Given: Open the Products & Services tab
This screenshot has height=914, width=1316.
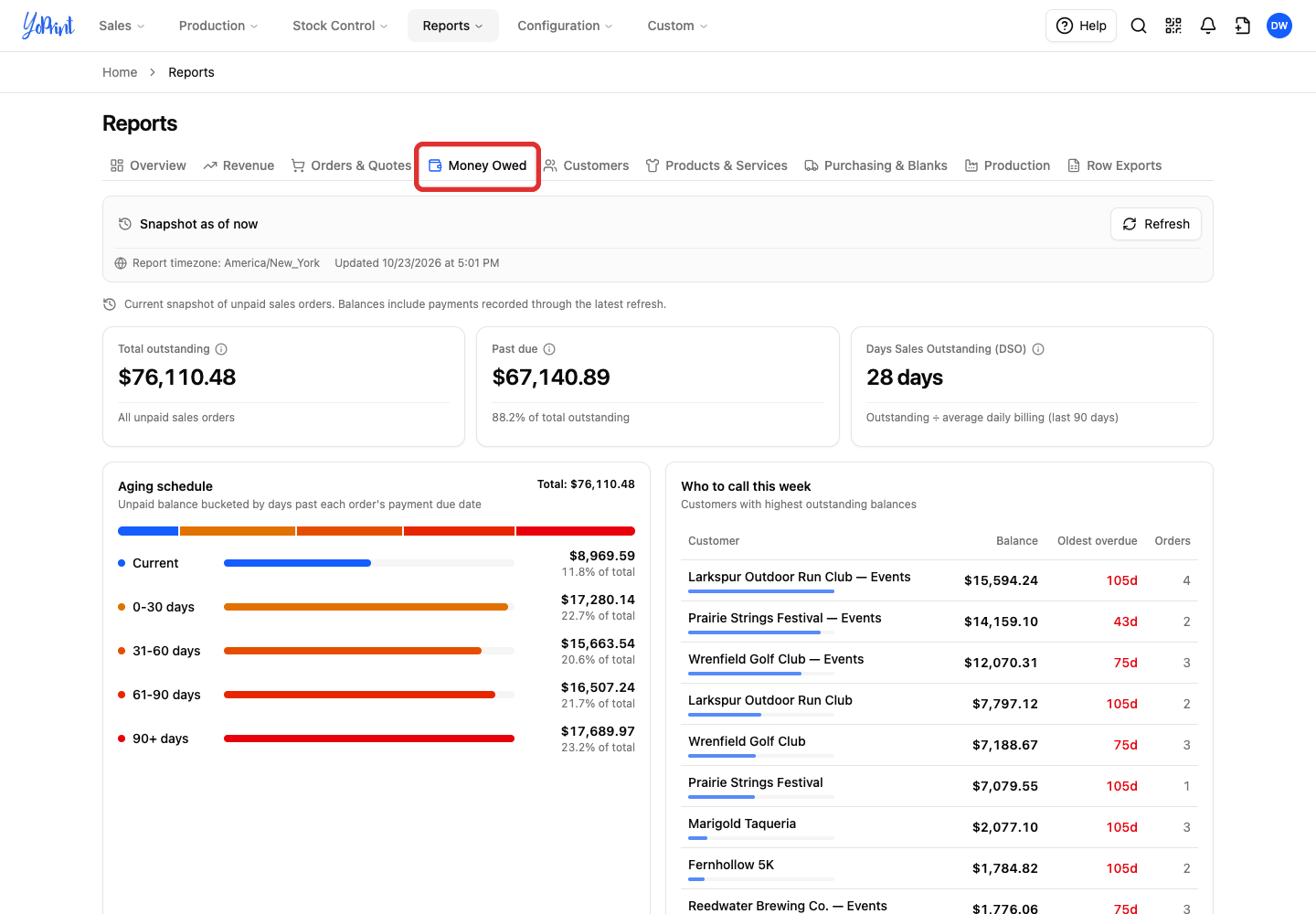Looking at the screenshot, I should point(716,165).
